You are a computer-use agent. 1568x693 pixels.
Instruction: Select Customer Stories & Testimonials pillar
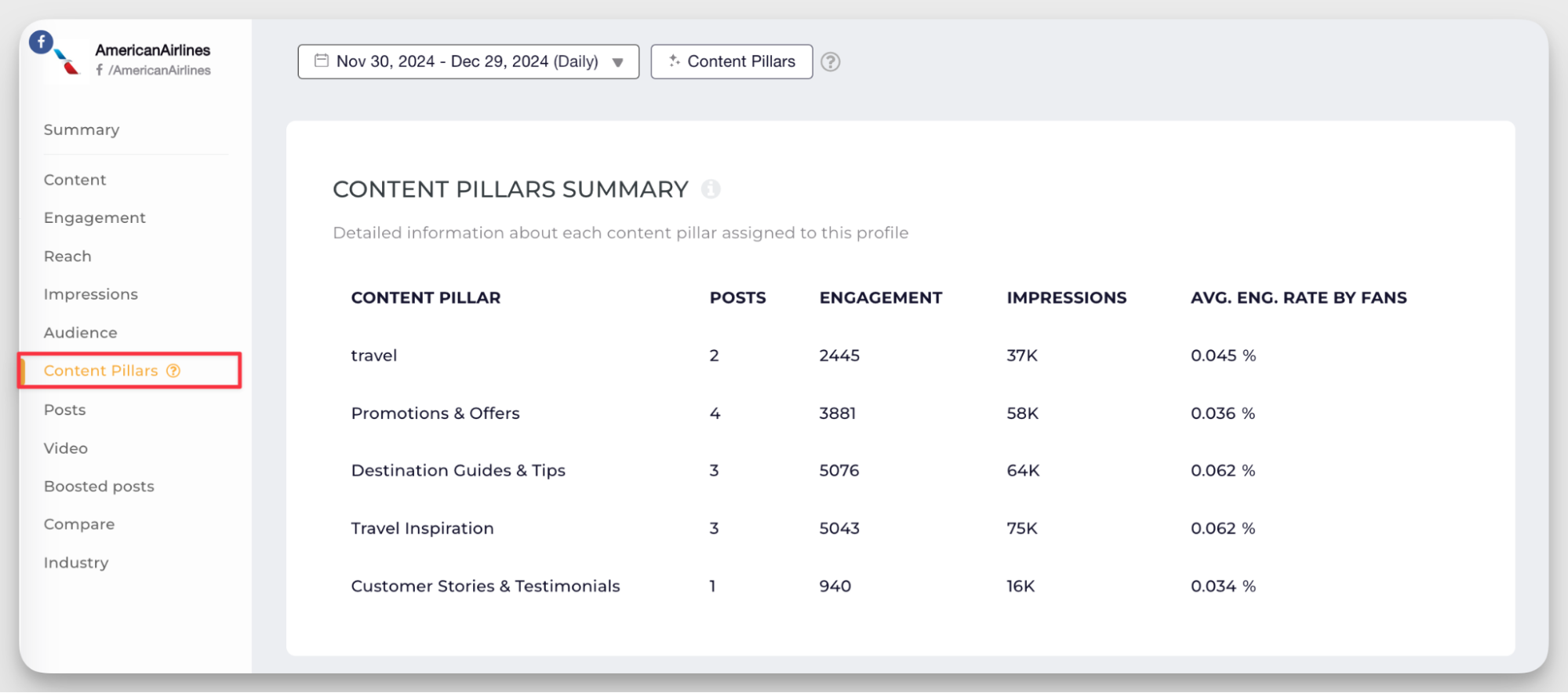coord(486,586)
